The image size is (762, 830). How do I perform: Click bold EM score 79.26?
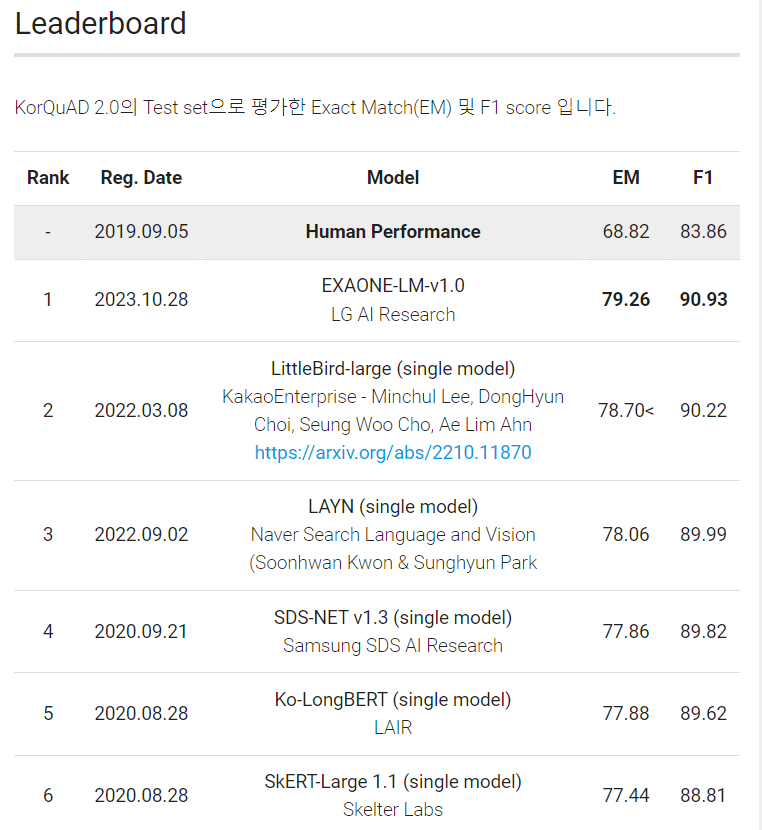(x=626, y=300)
